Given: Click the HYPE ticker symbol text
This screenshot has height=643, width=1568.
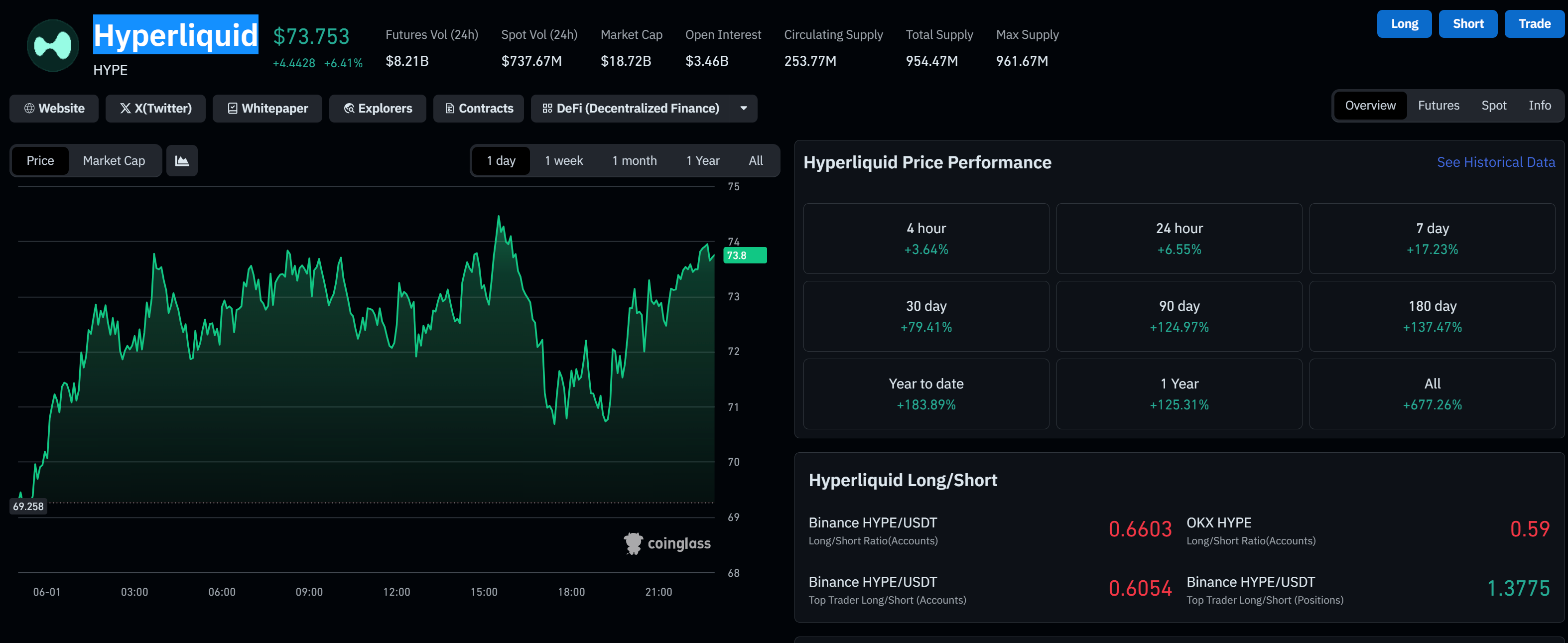Looking at the screenshot, I should (110, 70).
